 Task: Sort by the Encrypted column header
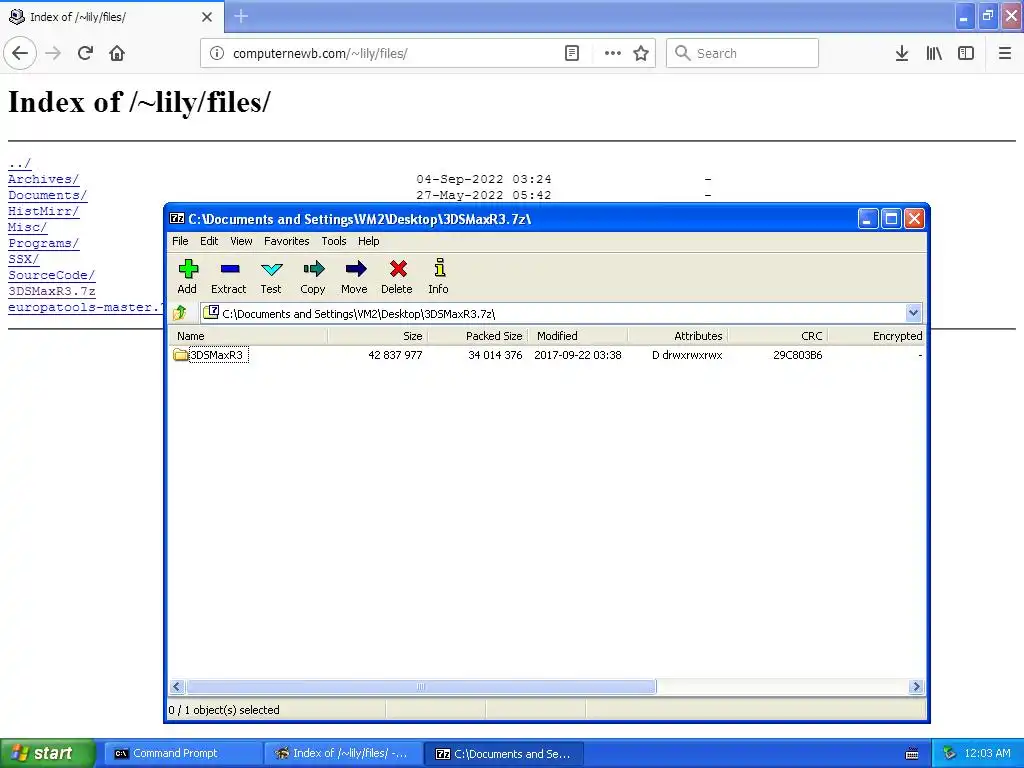click(876, 336)
